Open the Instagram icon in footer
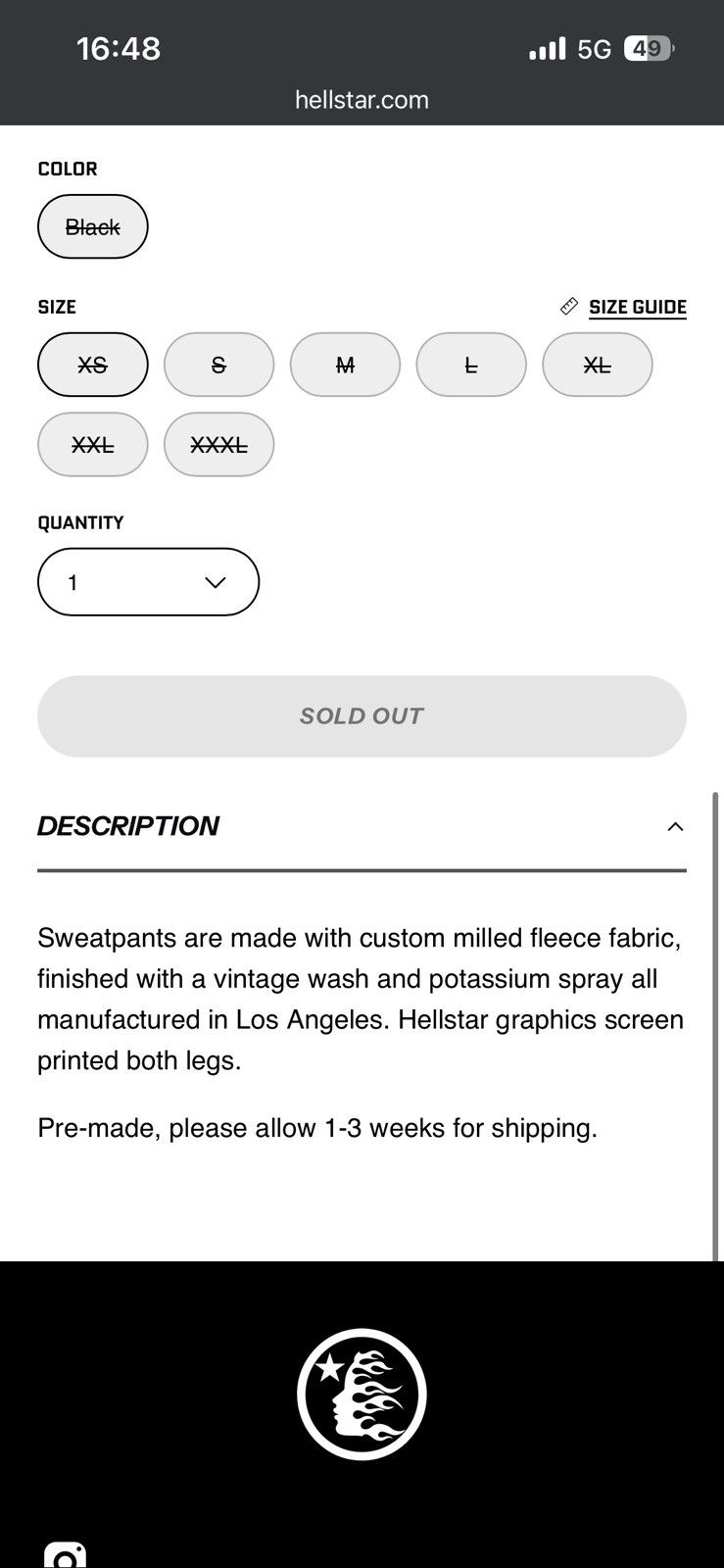The height and width of the screenshot is (1568, 724). pyautogui.click(x=66, y=1555)
